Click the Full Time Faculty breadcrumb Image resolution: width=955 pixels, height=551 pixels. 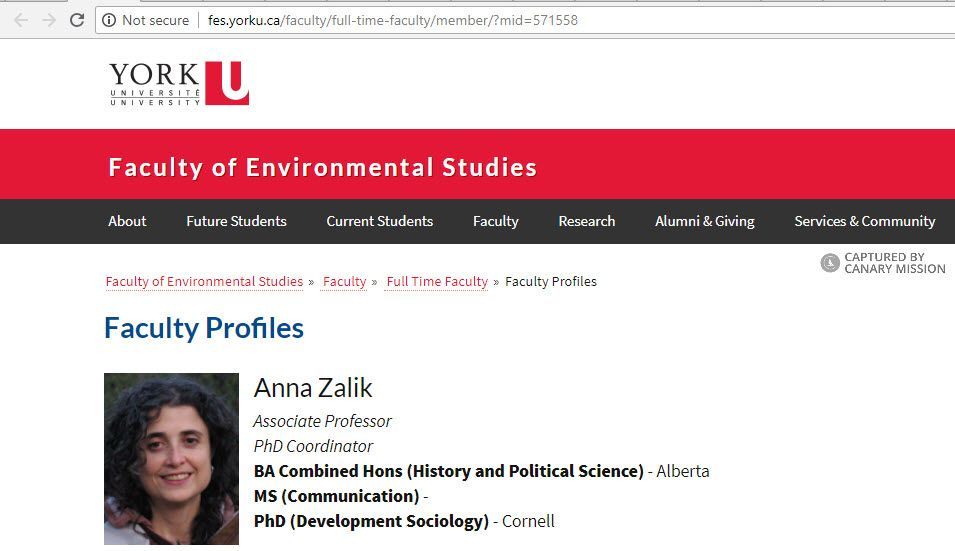[x=437, y=281]
